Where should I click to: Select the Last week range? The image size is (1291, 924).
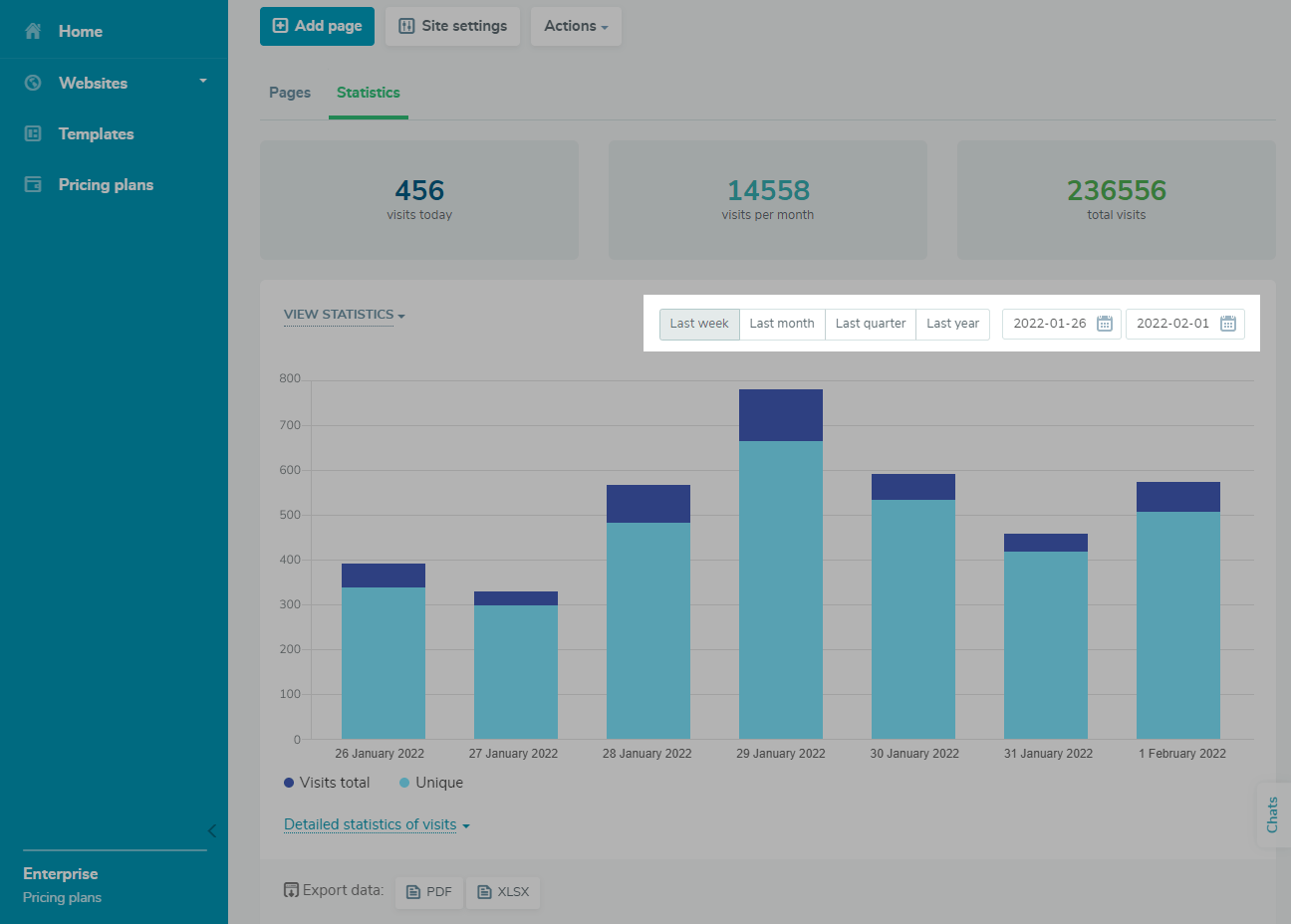(x=699, y=324)
